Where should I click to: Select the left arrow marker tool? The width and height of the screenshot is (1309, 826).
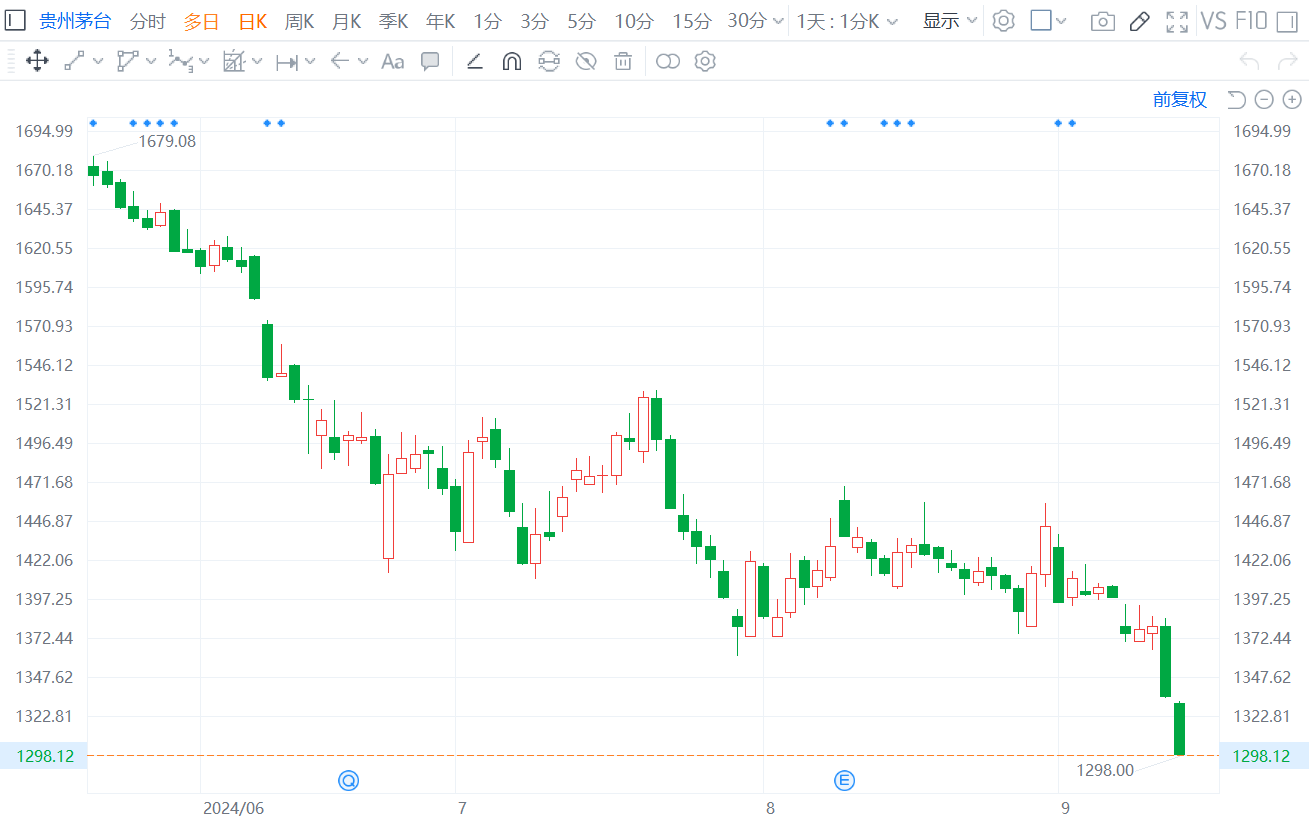(x=340, y=62)
